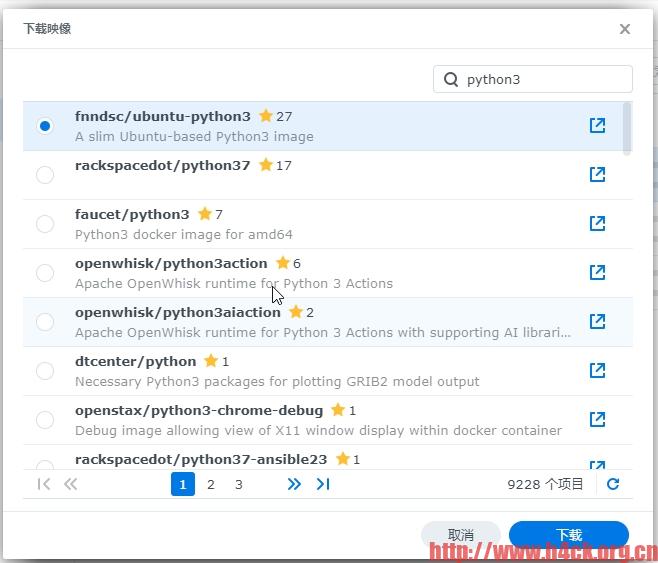The width and height of the screenshot is (658, 563).
Task: Click the 取消 cancel button
Action: (x=460, y=535)
